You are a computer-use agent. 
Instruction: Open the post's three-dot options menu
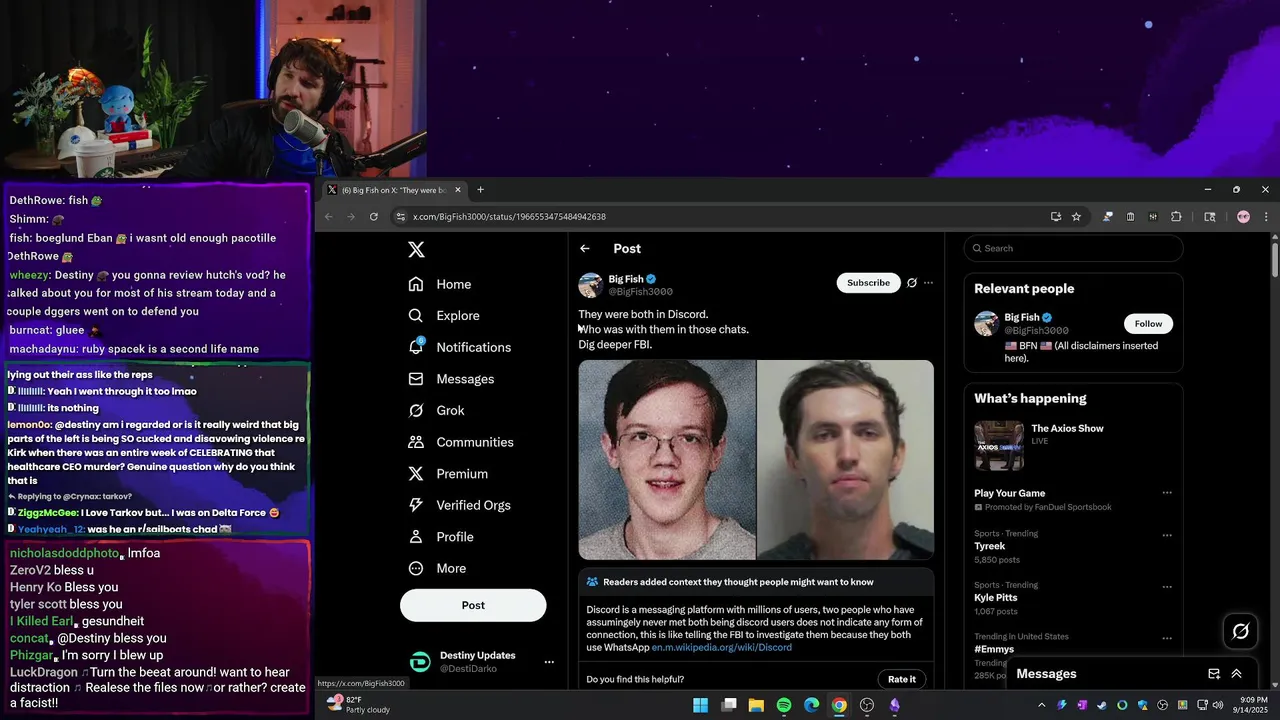(x=929, y=283)
